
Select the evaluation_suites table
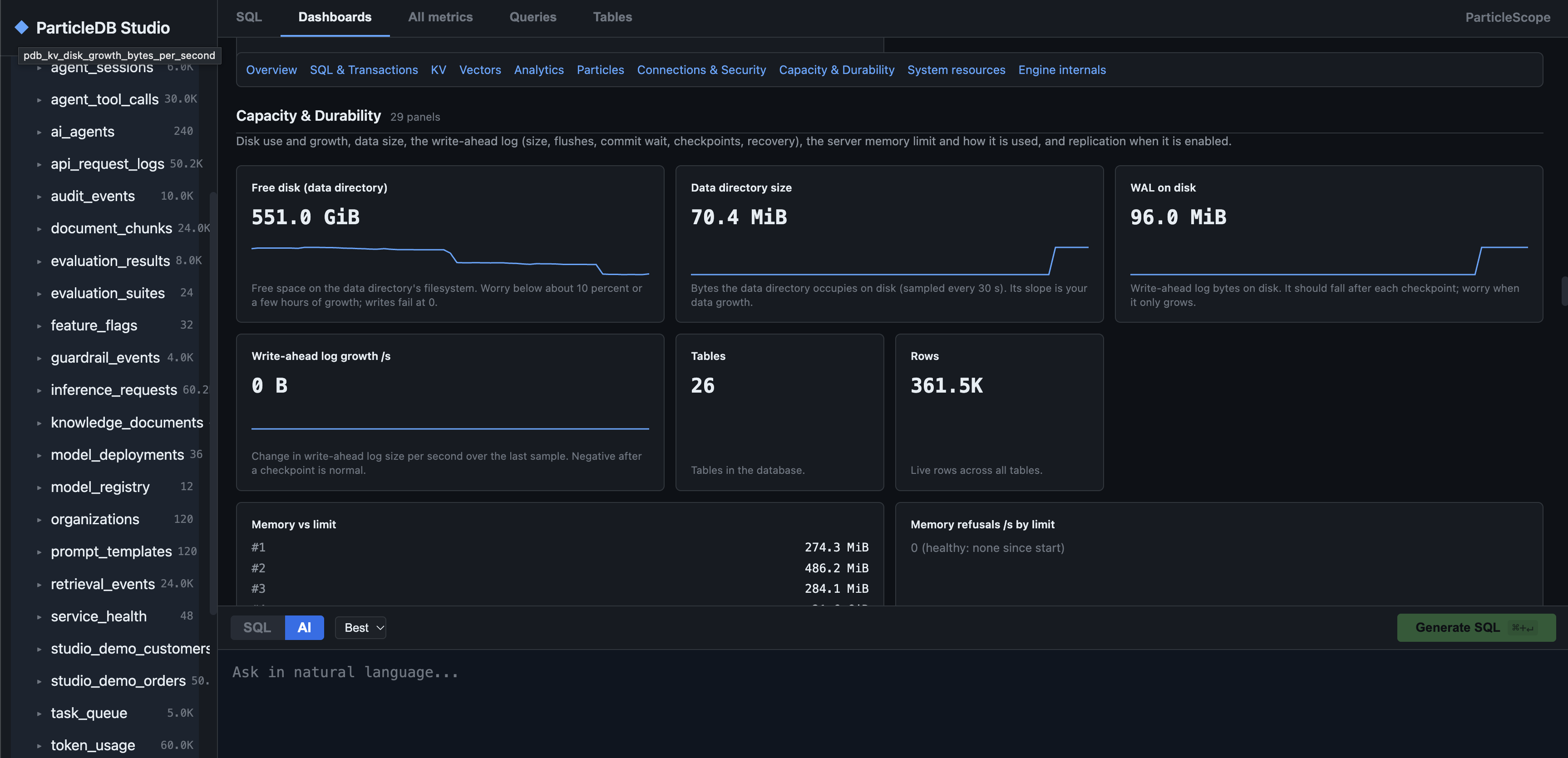(x=108, y=294)
